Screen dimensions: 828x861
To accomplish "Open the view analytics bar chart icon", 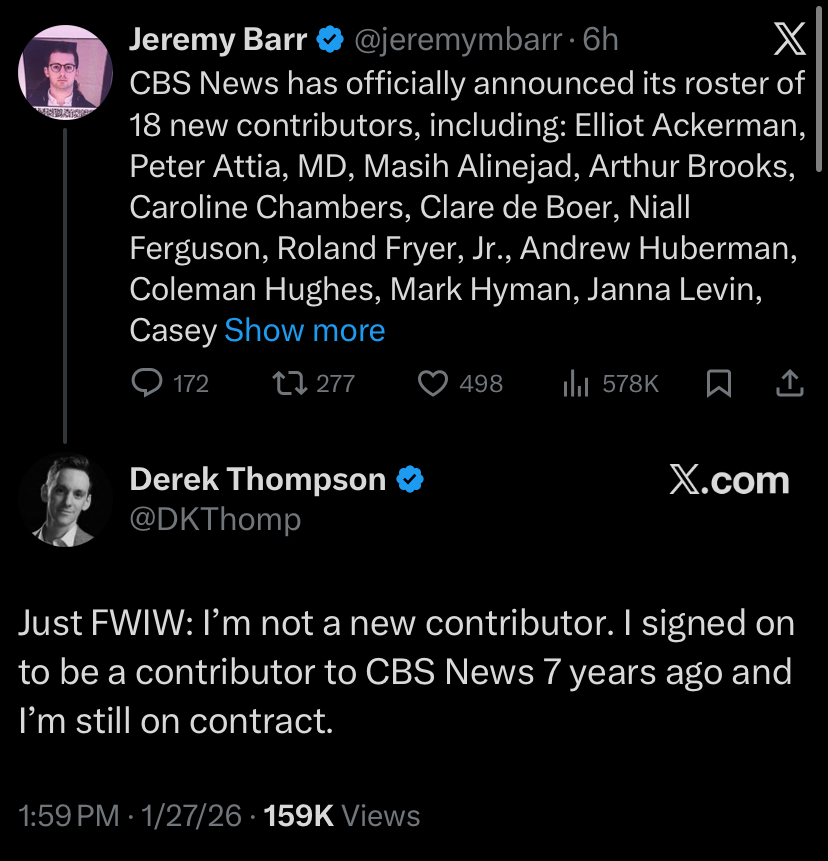I will [576, 383].
